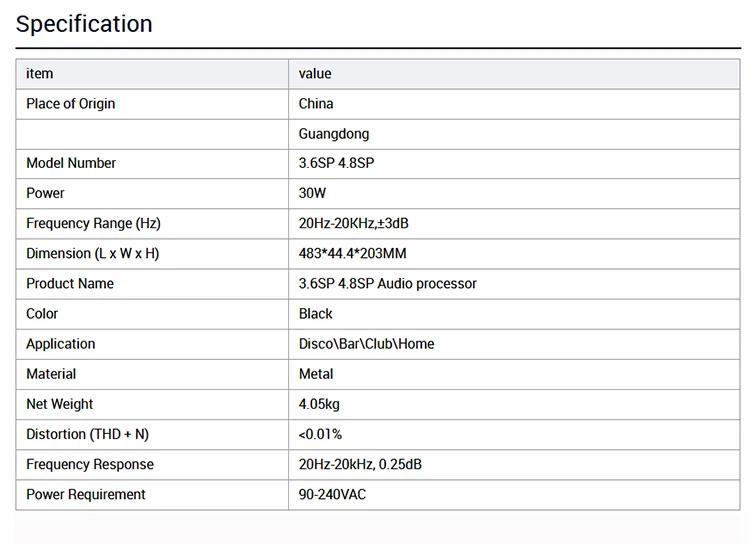Select the 20Hz-20kHz, 0.25dB response value
This screenshot has width=750, height=547.
(x=360, y=465)
